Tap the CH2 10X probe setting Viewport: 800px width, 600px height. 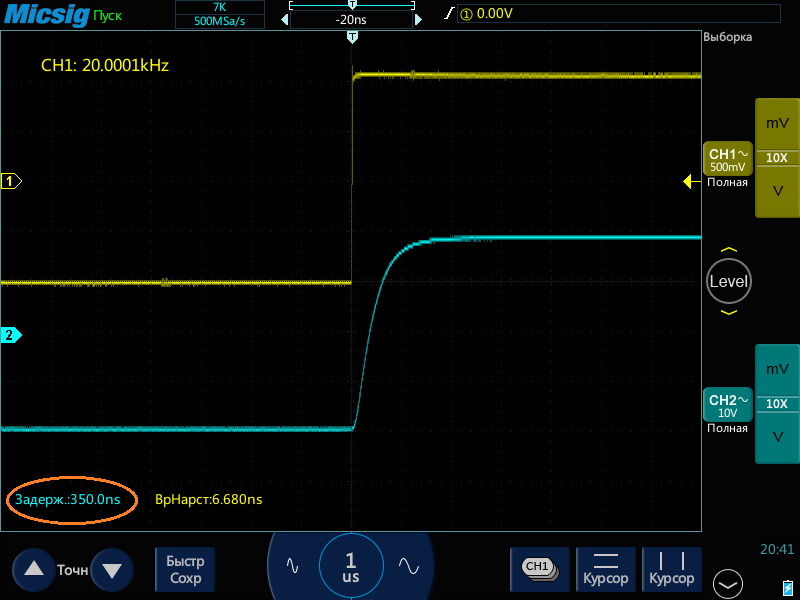point(777,404)
